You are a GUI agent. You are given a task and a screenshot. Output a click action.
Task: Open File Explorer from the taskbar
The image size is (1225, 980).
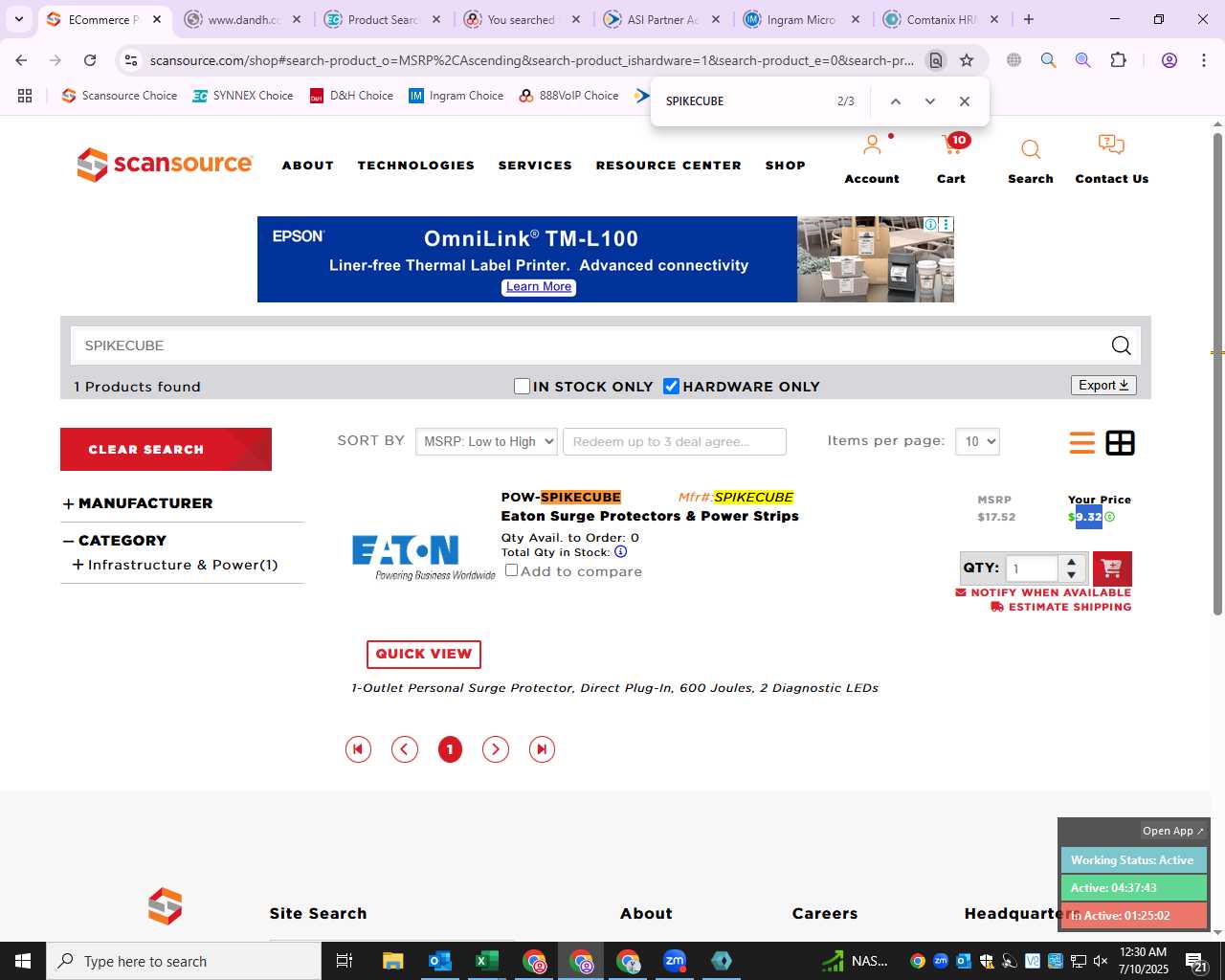point(393,961)
